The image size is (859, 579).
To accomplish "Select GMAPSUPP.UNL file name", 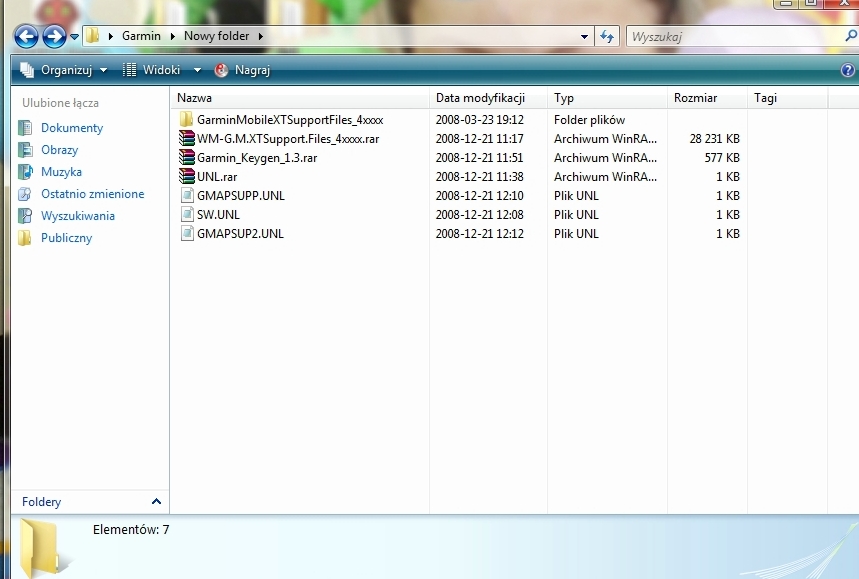I will pos(240,196).
